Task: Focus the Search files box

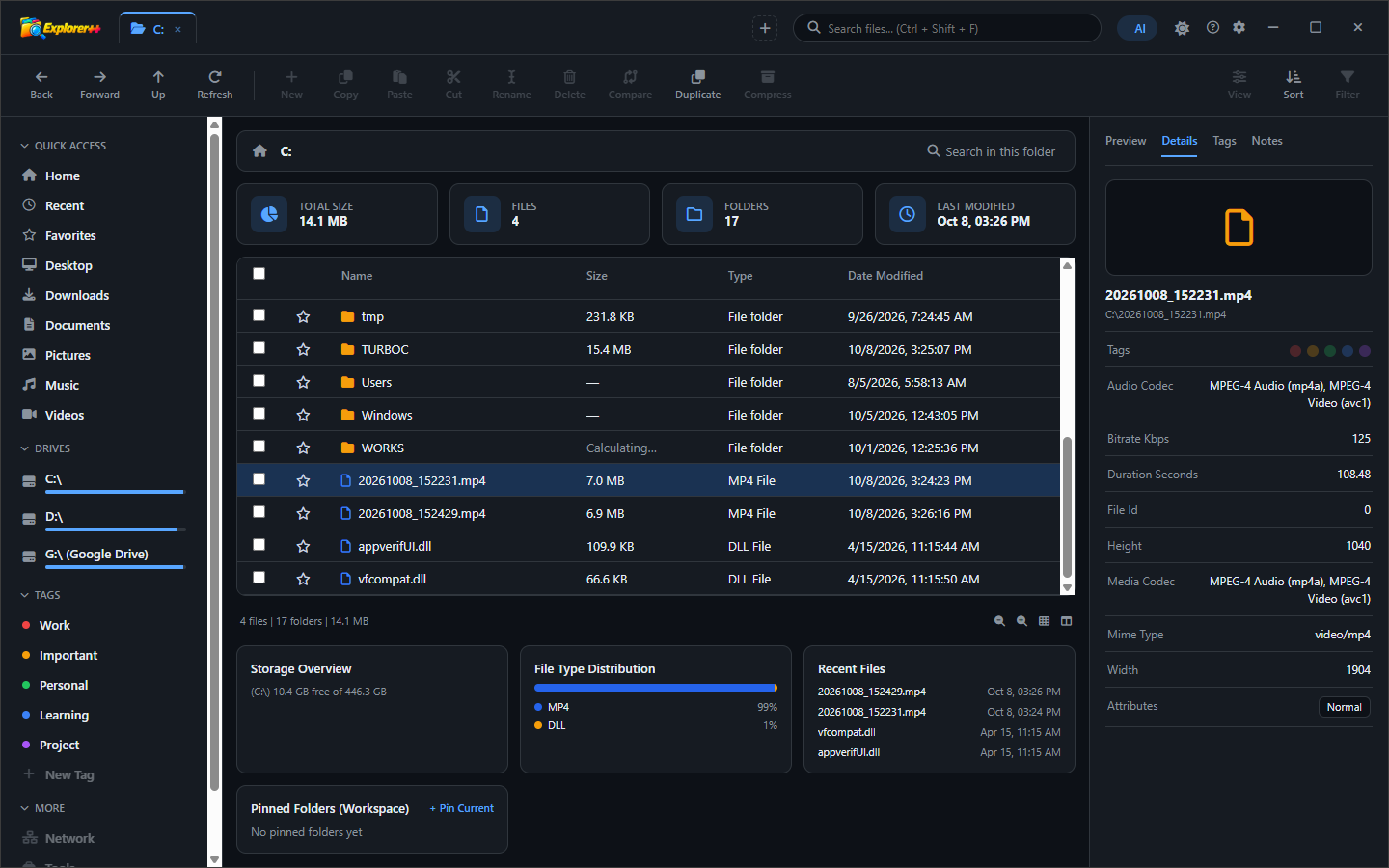Action: [947, 28]
